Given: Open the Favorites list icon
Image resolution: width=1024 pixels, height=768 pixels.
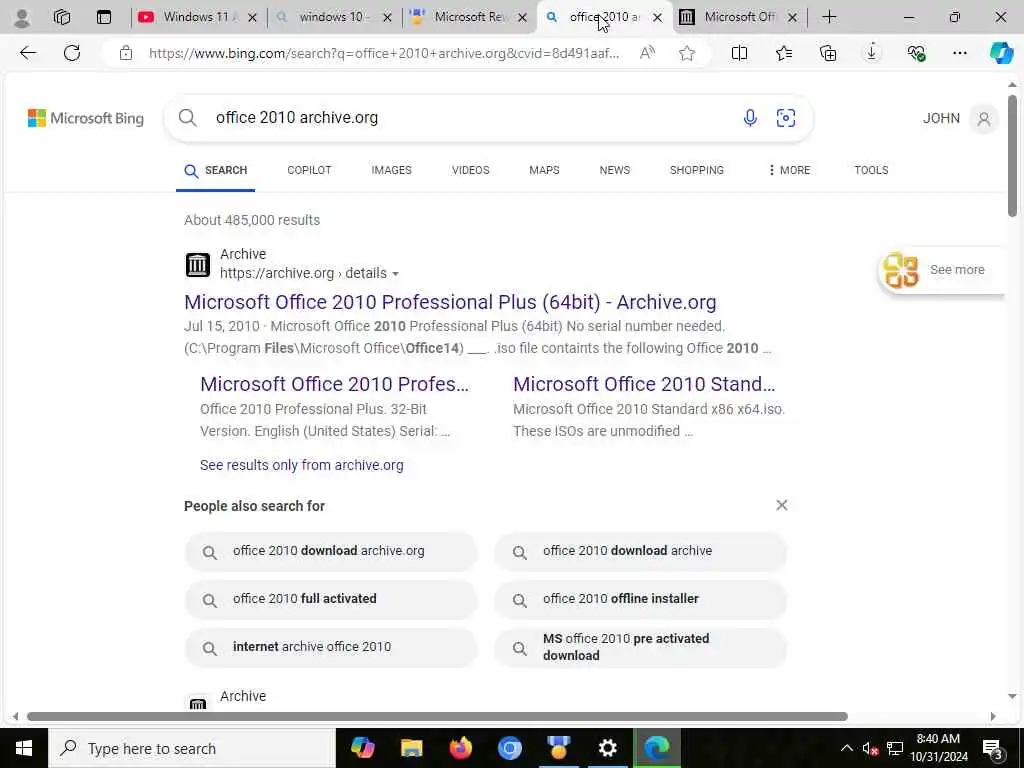Looking at the screenshot, I should [x=784, y=53].
